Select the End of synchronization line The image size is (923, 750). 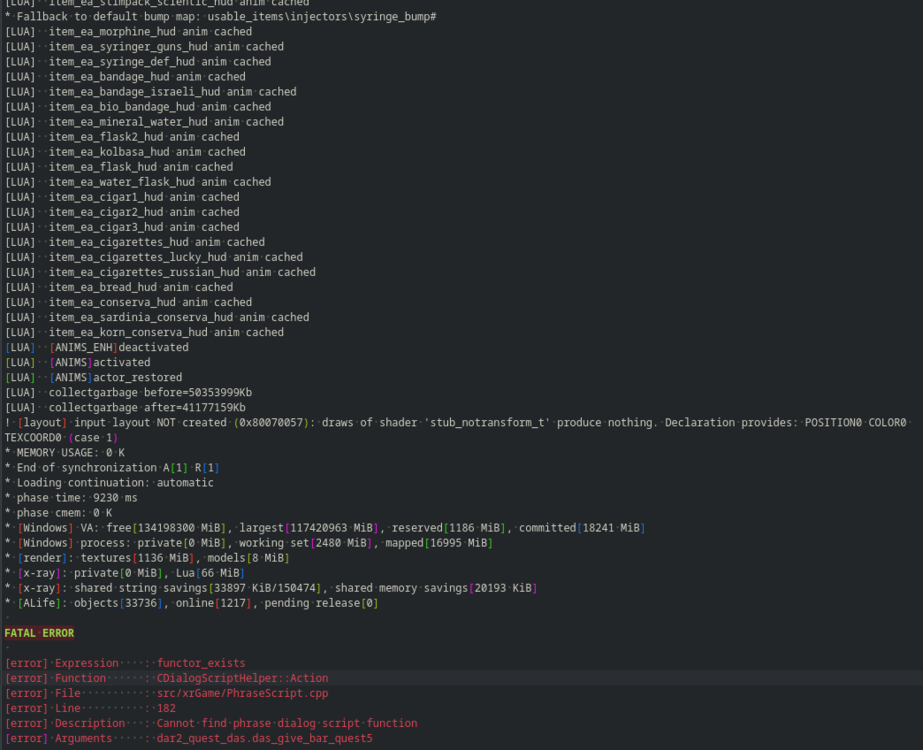[112, 467]
